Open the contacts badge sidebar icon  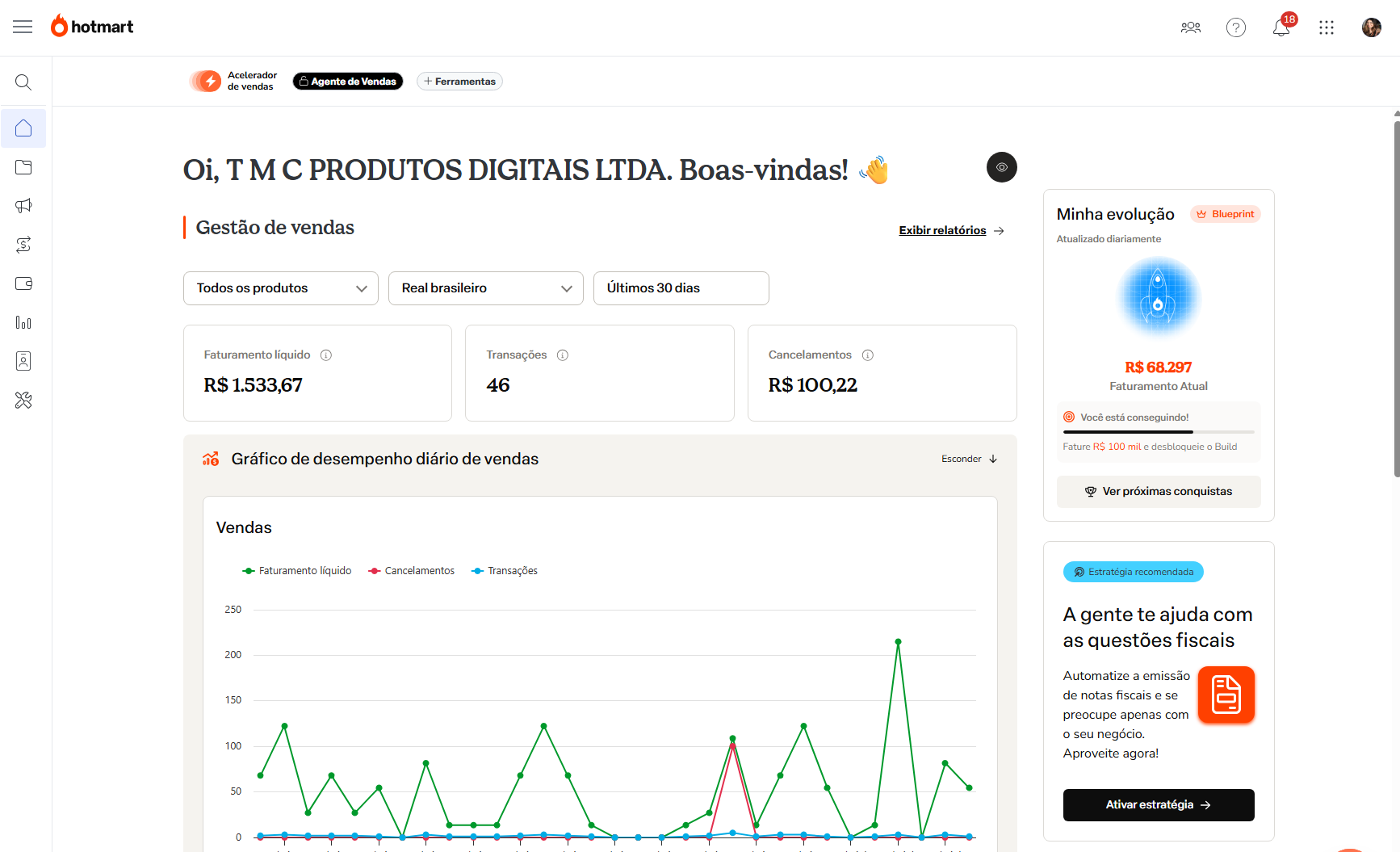[x=23, y=361]
